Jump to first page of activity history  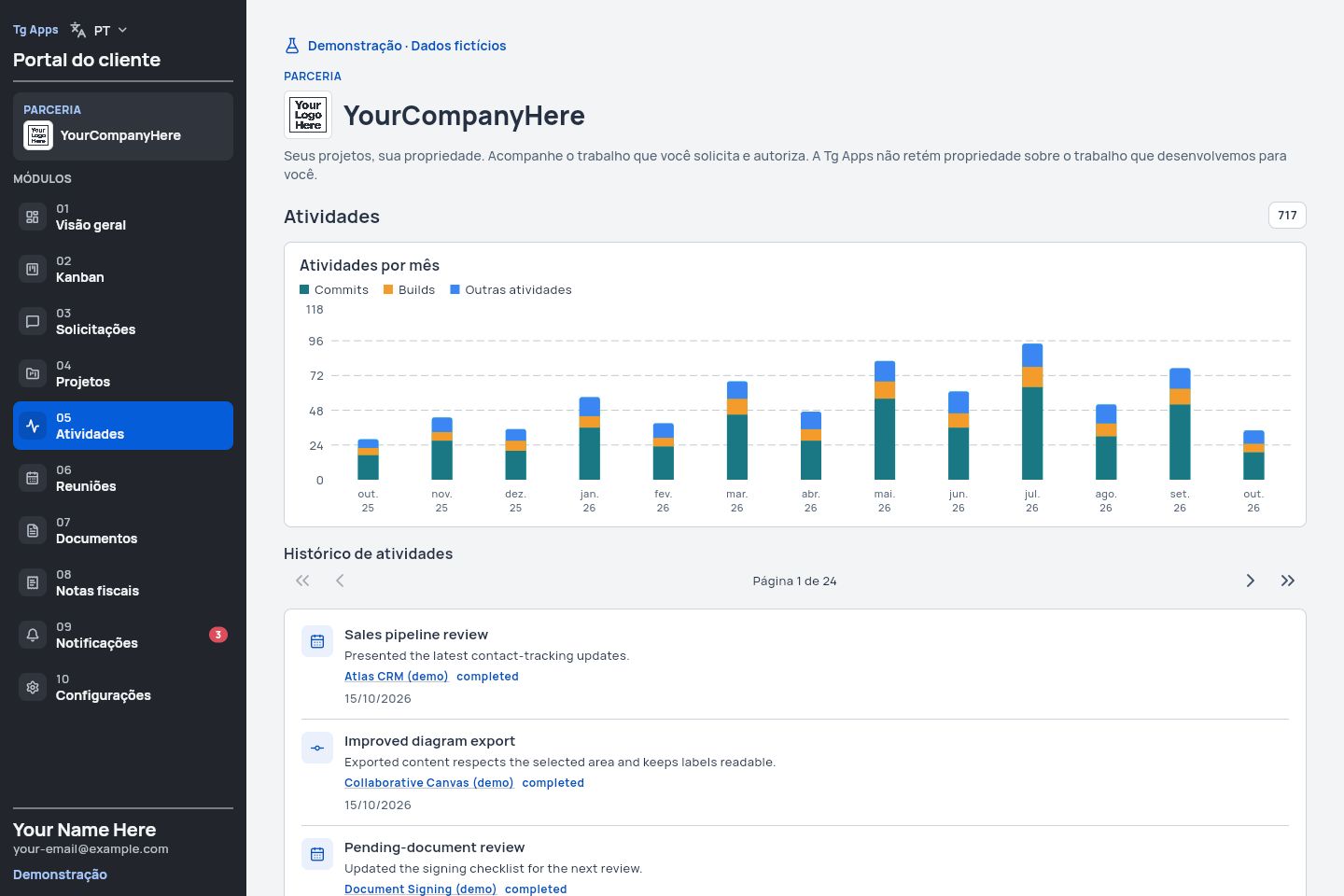pos(302,581)
